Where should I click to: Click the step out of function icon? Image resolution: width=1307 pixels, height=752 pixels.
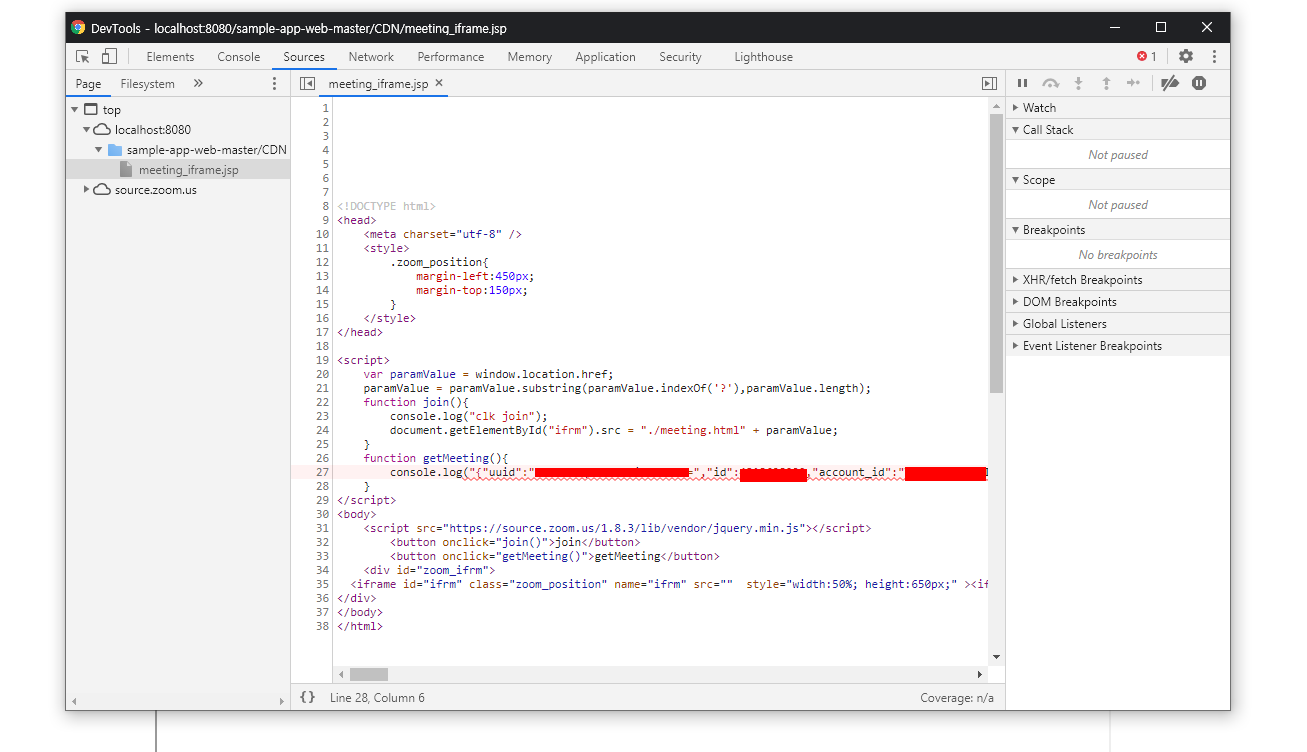tap(1106, 83)
